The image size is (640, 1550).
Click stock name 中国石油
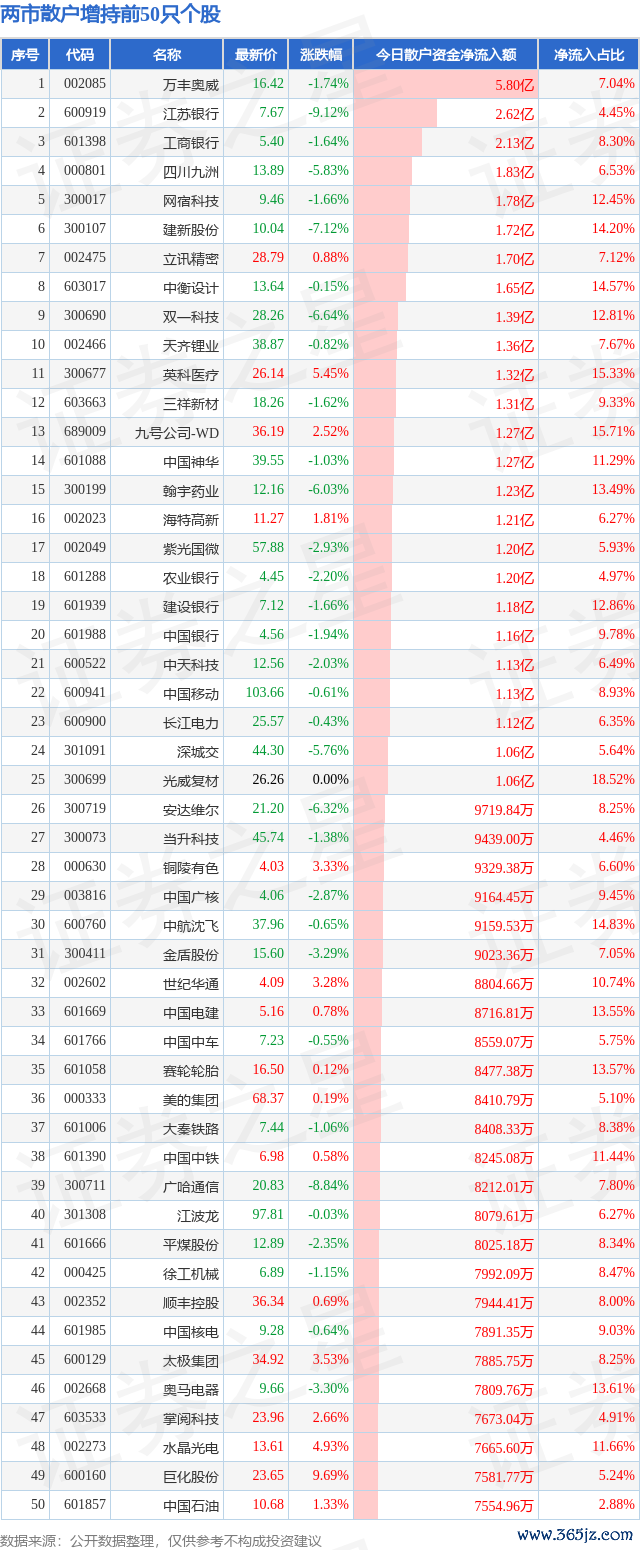coord(190,1505)
